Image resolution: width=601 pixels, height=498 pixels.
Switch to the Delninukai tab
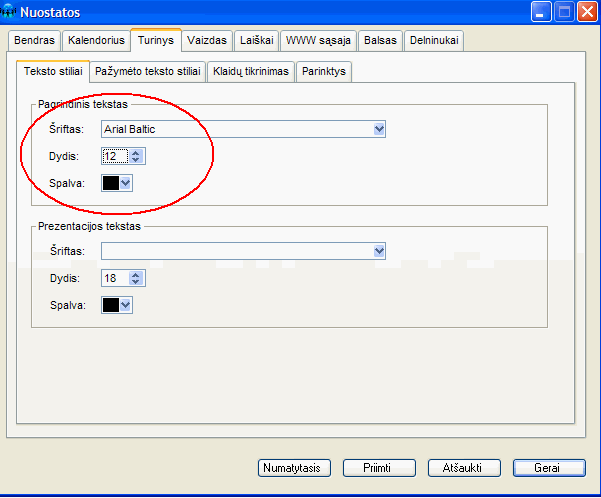click(434, 41)
